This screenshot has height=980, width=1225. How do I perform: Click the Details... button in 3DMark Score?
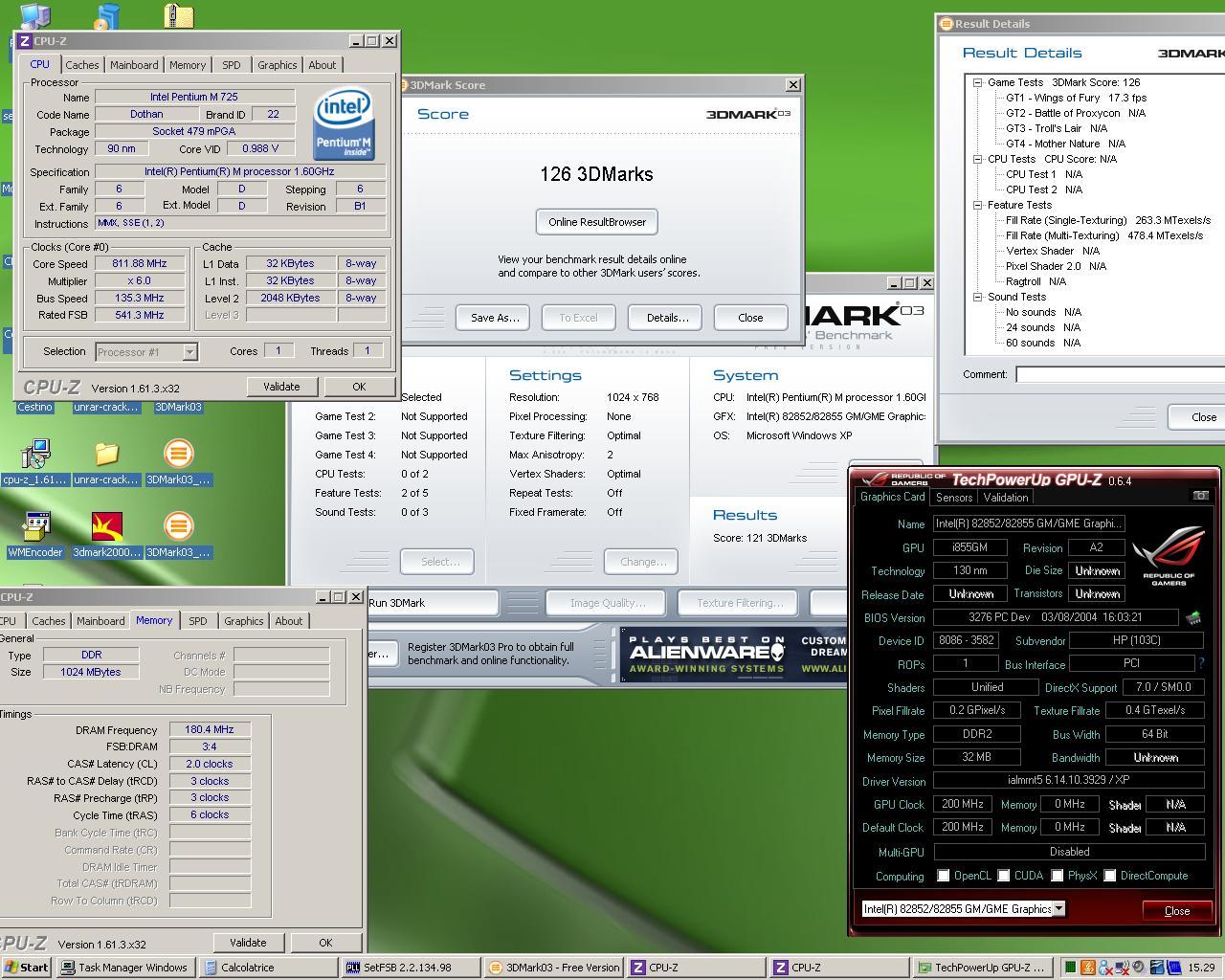[667, 318]
